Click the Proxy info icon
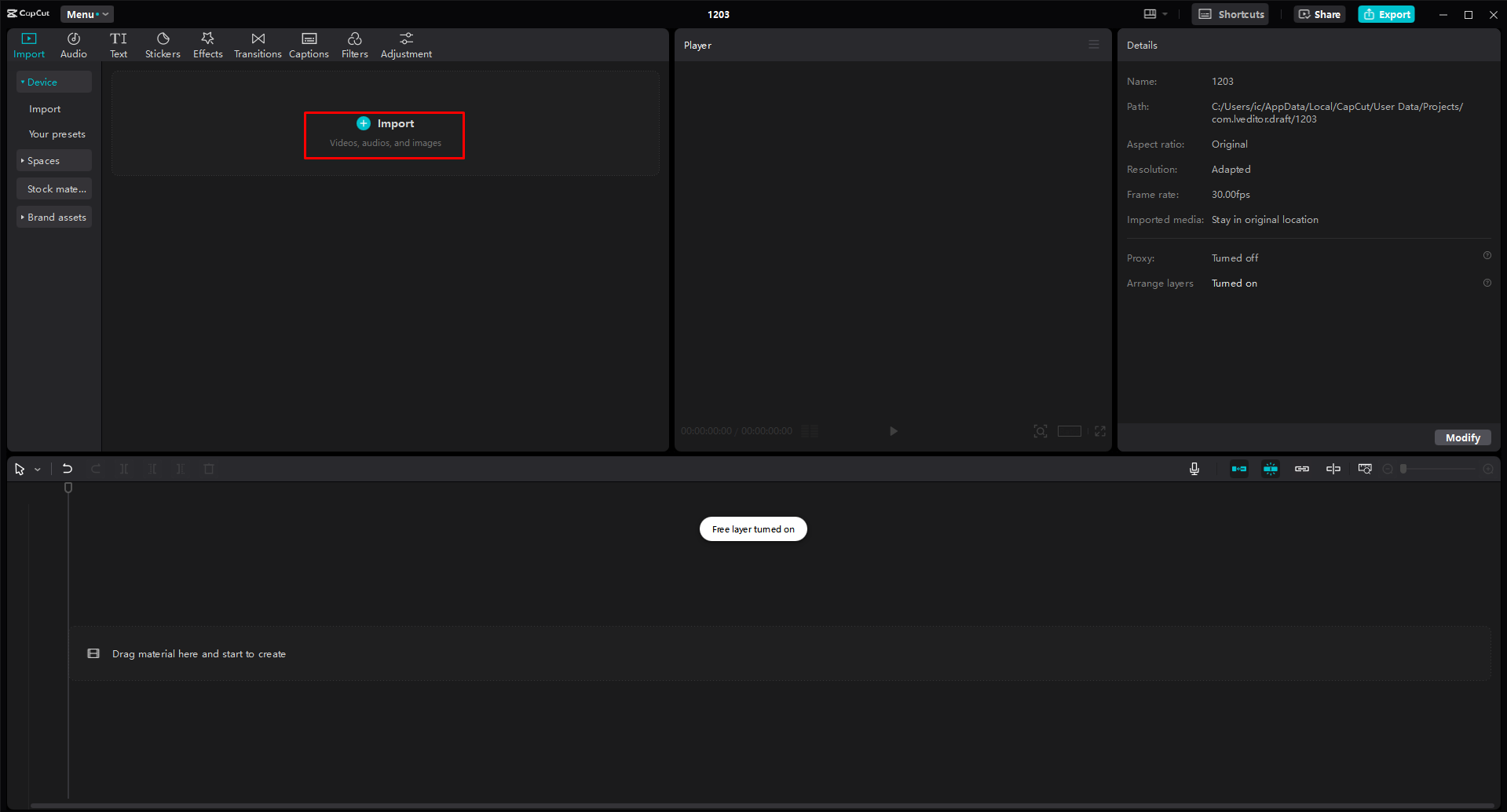The image size is (1507, 812). [x=1487, y=256]
